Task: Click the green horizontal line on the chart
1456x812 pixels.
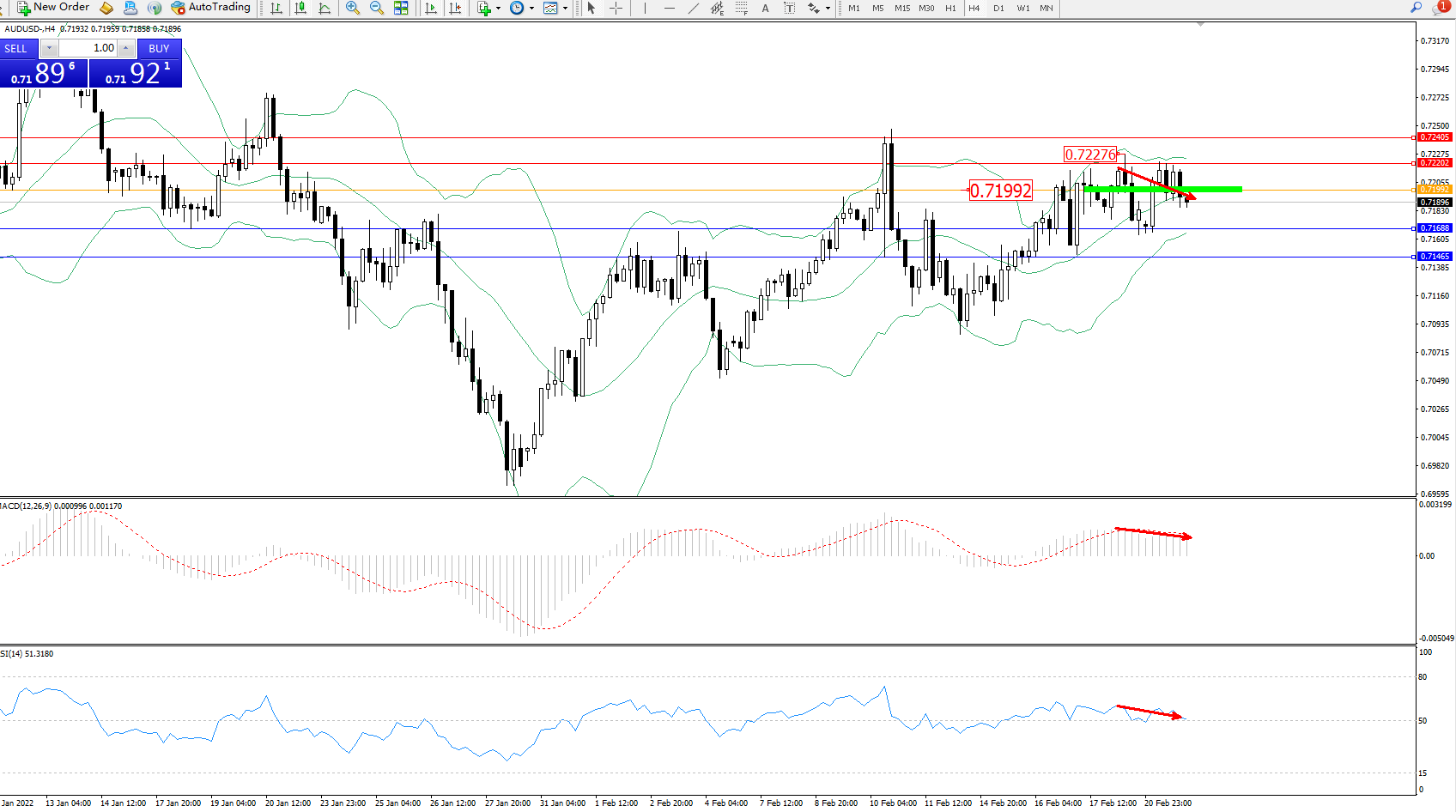Action: (1219, 189)
